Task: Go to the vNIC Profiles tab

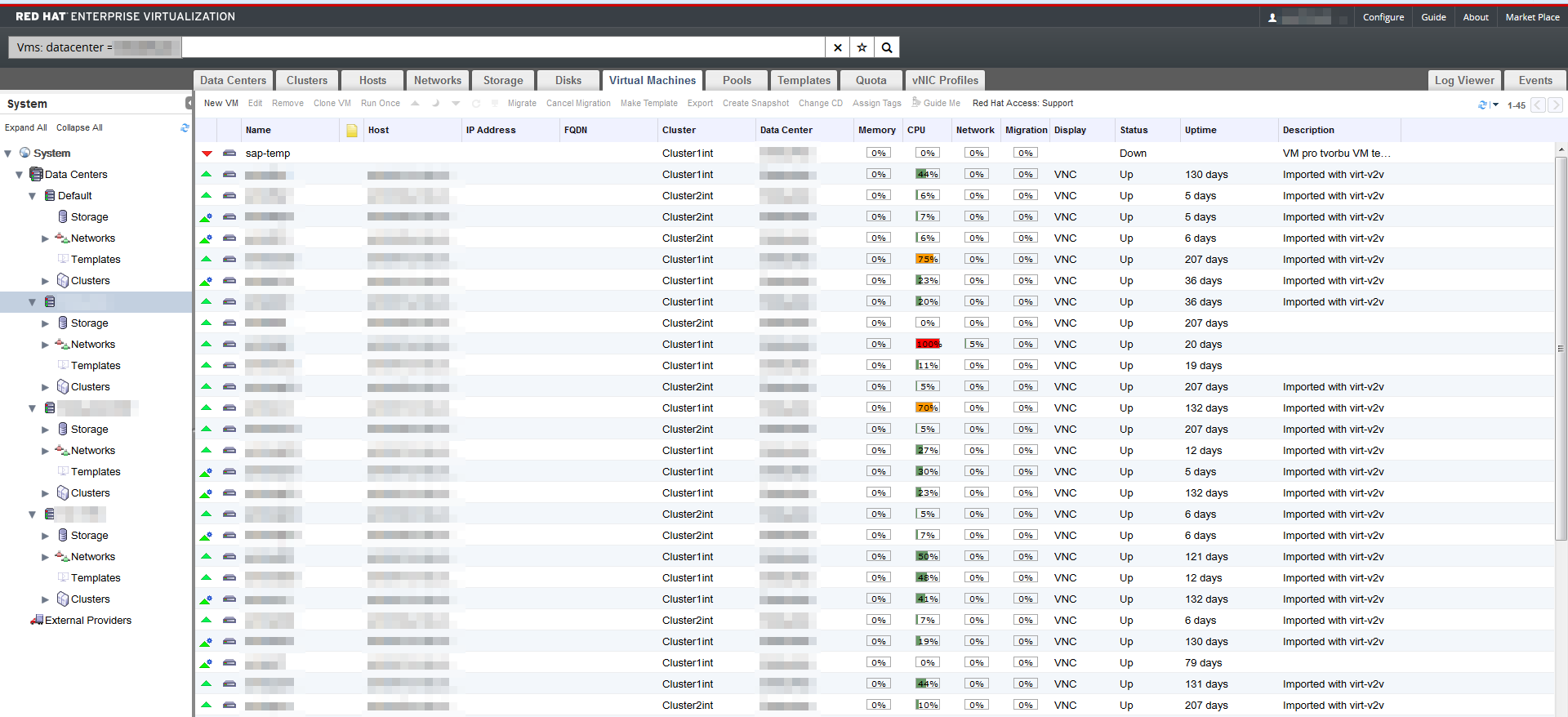Action: [945, 80]
